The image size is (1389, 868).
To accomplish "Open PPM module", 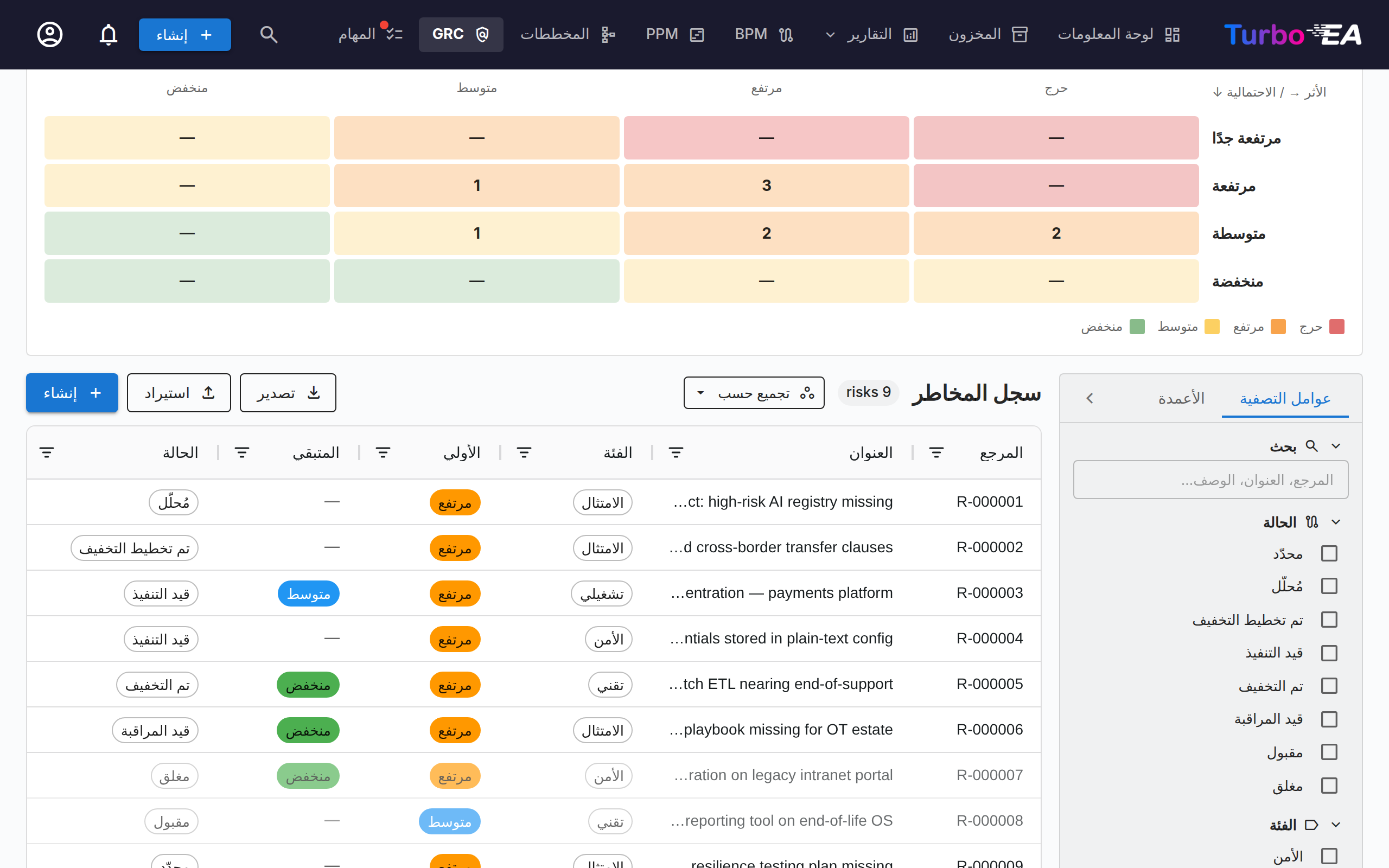I will (675, 34).
